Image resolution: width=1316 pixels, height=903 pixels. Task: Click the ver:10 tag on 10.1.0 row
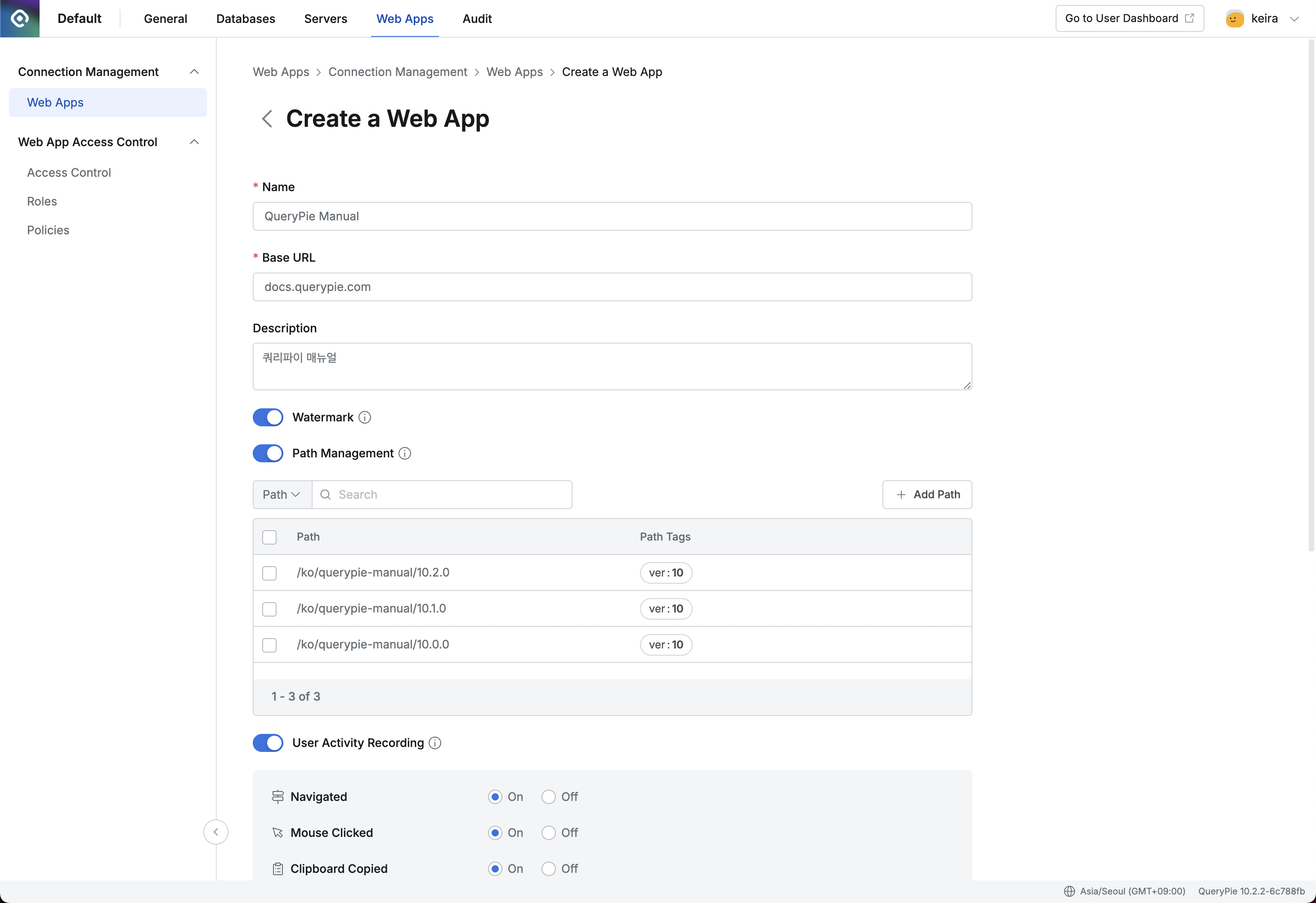(x=666, y=608)
